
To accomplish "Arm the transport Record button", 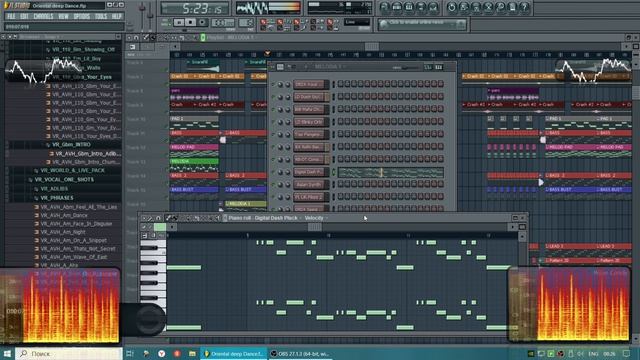I will pos(202,22).
